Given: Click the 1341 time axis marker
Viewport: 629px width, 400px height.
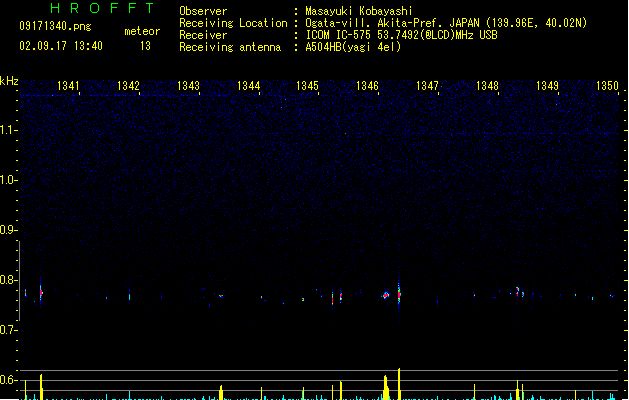Looking at the screenshot, I should pos(68,86).
